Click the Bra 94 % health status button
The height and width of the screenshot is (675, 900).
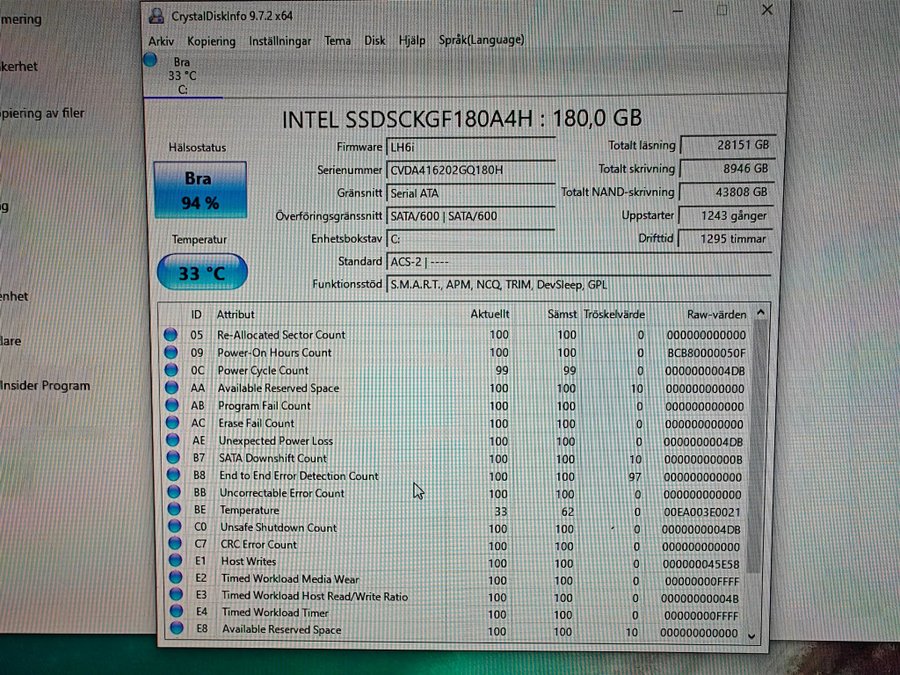pyautogui.click(x=200, y=190)
